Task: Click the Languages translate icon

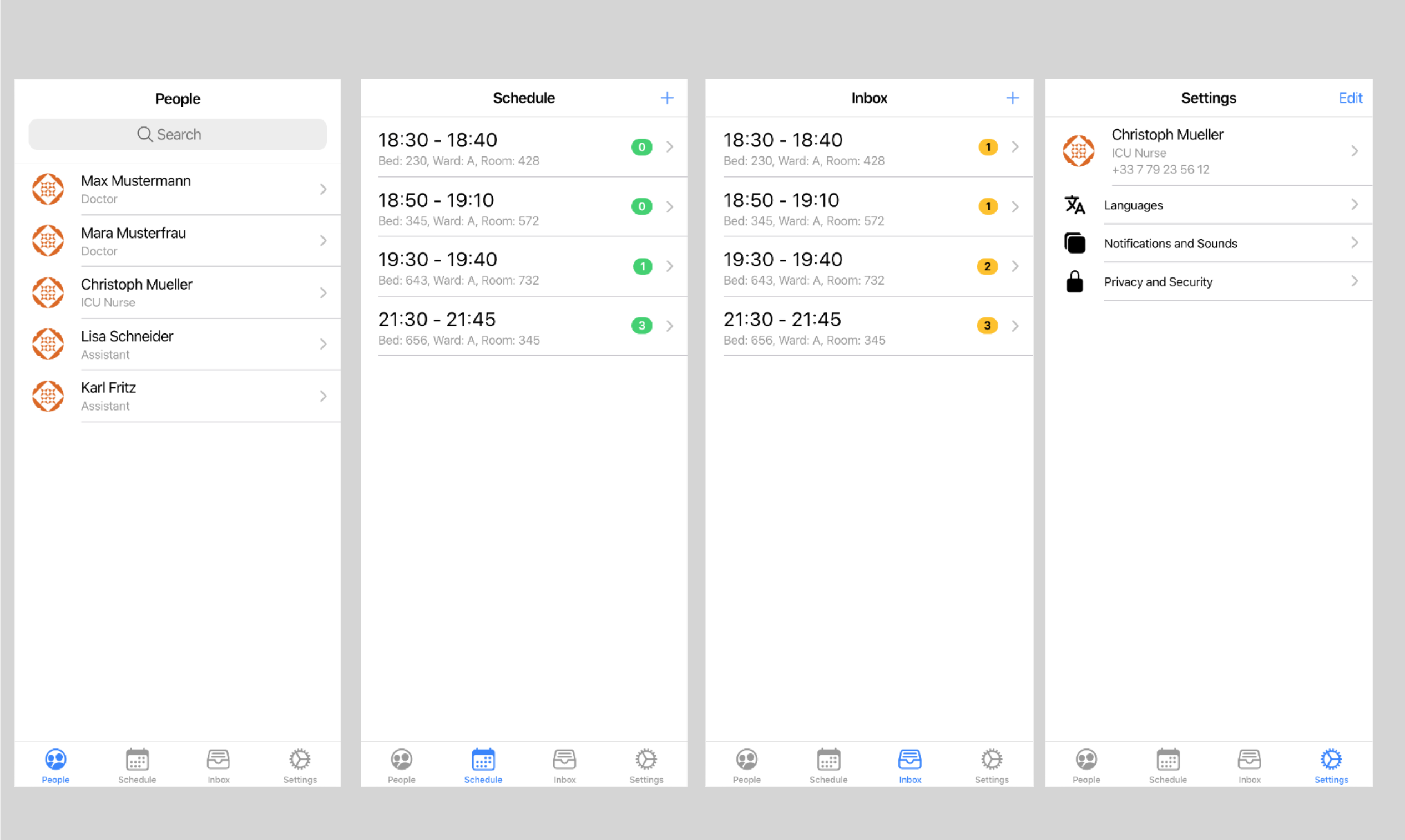Action: 1074,205
